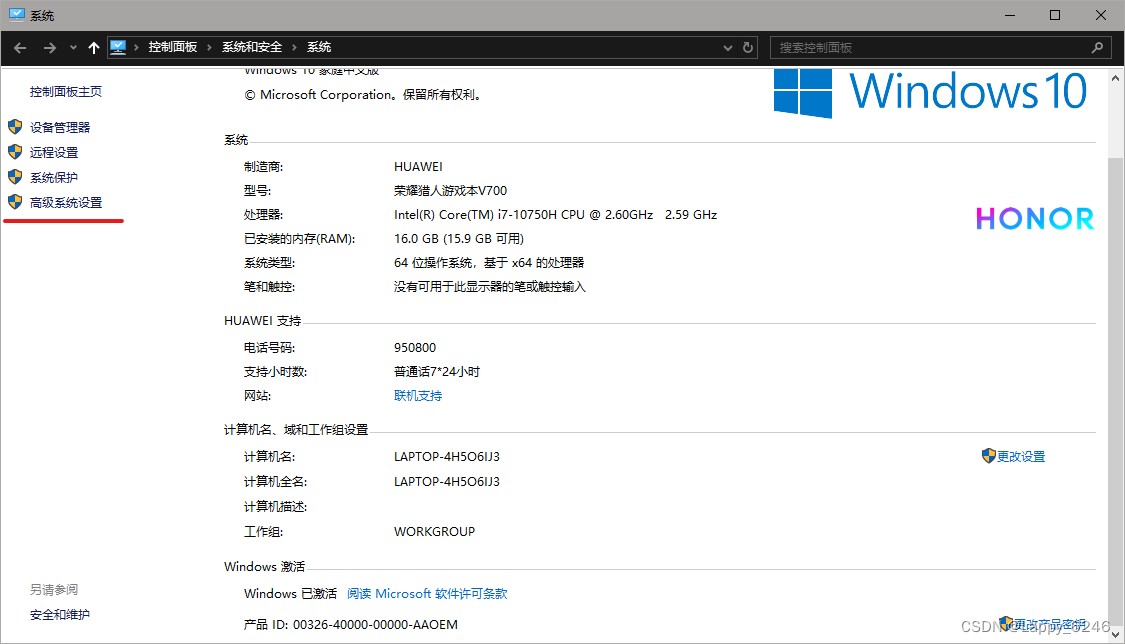Open address bar history dropdown
This screenshot has width=1125, height=644.
pyautogui.click(x=728, y=47)
